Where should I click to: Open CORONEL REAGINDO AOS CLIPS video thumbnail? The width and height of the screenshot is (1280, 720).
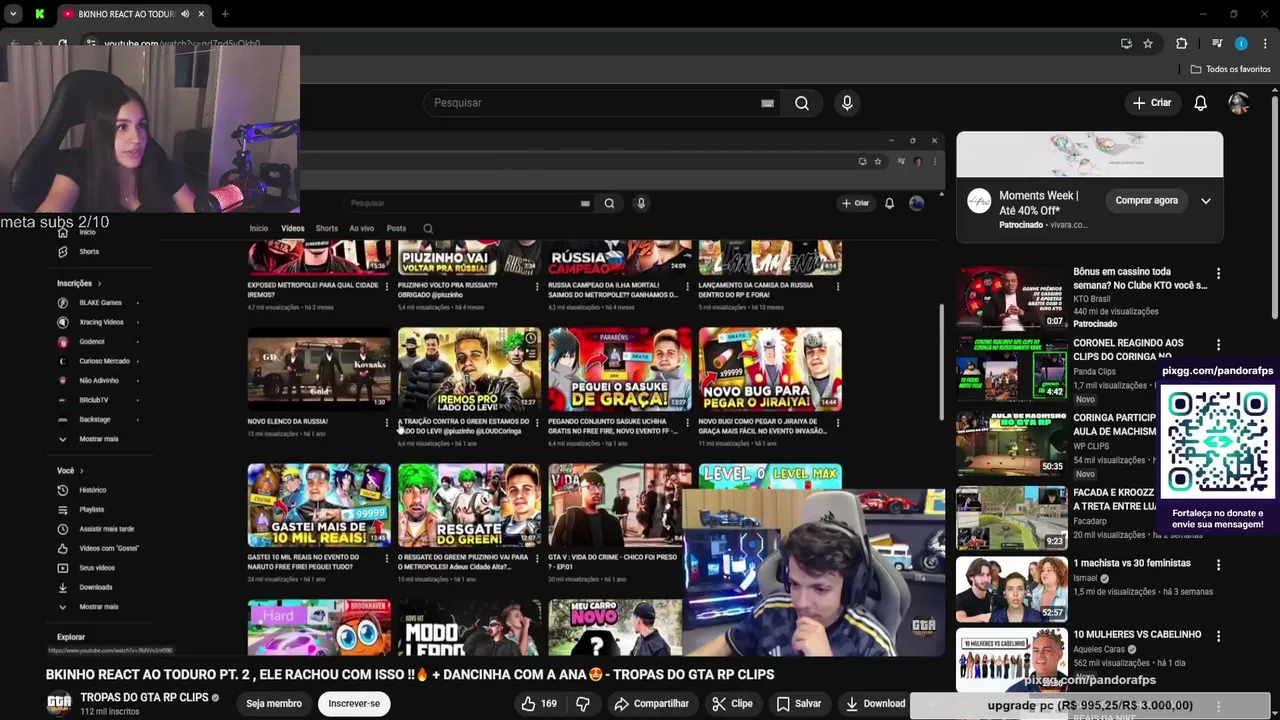pyautogui.click(x=1011, y=369)
